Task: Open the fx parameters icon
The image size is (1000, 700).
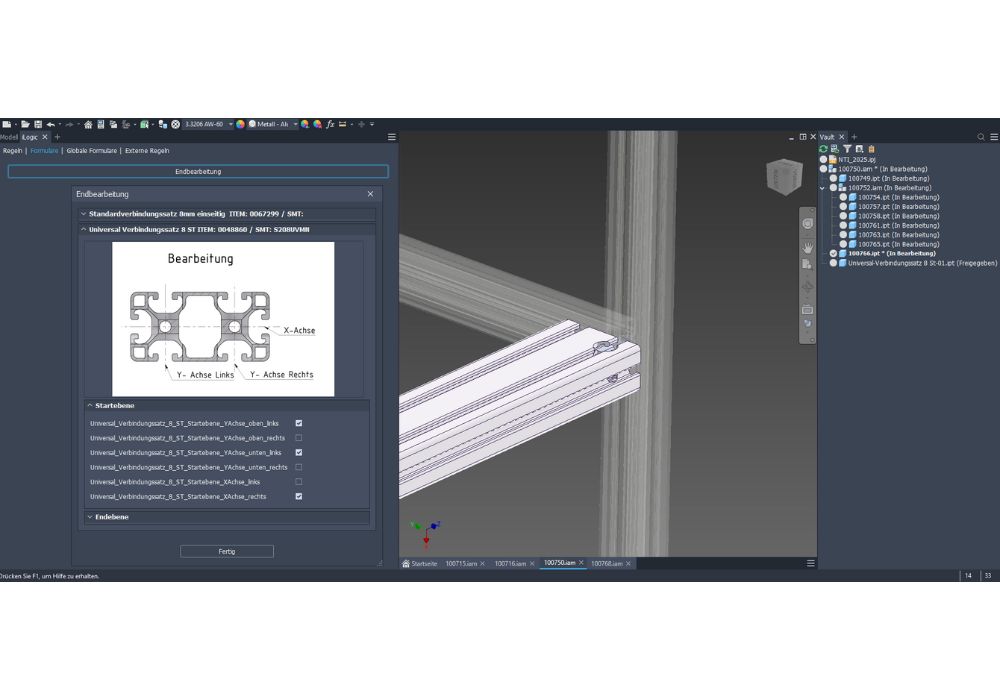Action: click(x=329, y=124)
